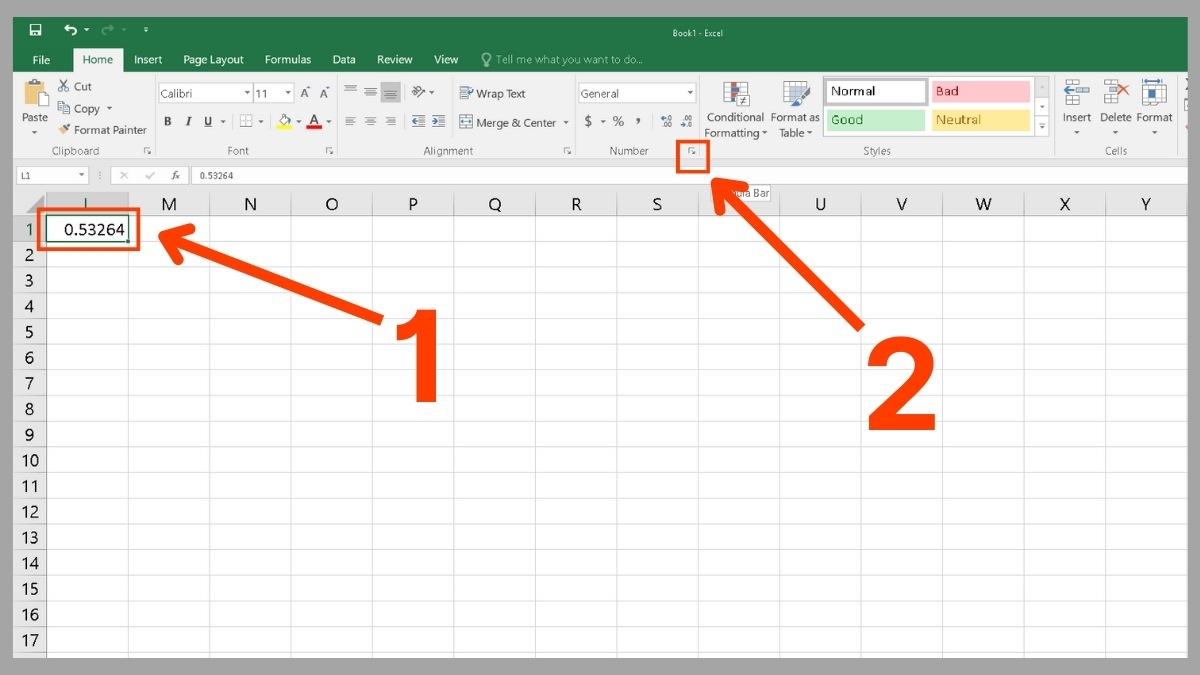Click the Tell me what you want to do box
Viewport: 1200px width, 675px height.
[562, 60]
